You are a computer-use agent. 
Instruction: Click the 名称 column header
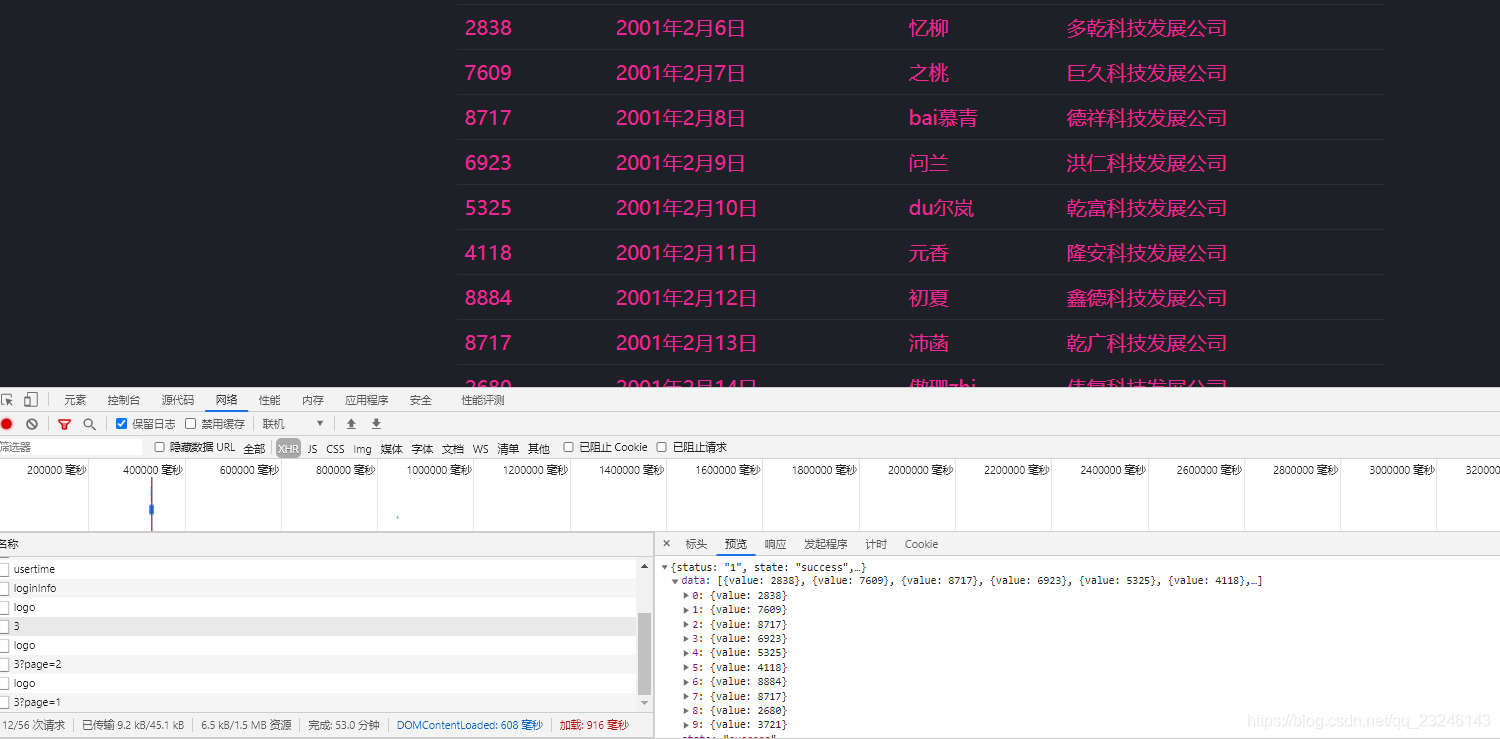(x=325, y=544)
